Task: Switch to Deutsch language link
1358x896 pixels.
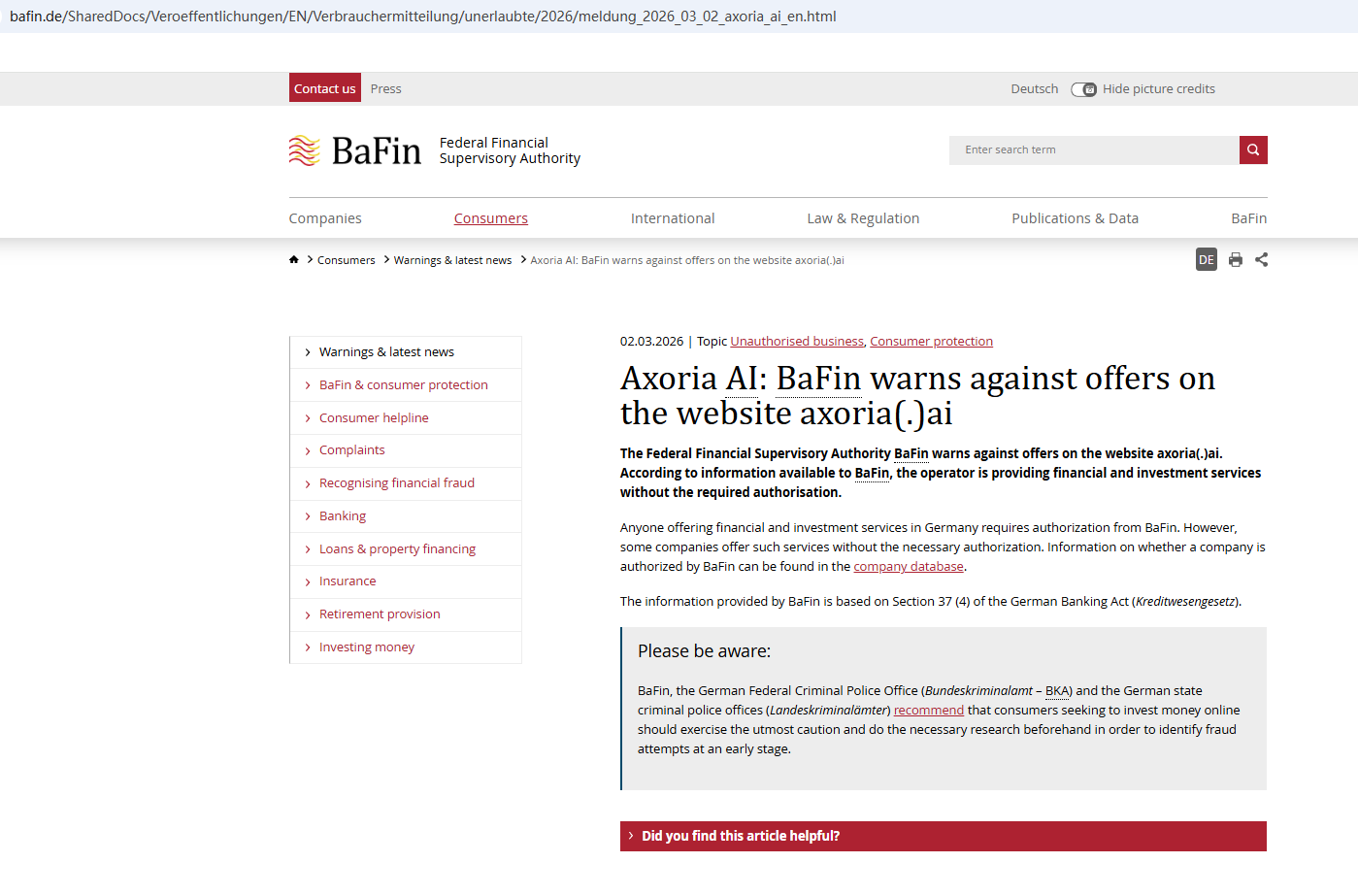Action: tap(1035, 88)
